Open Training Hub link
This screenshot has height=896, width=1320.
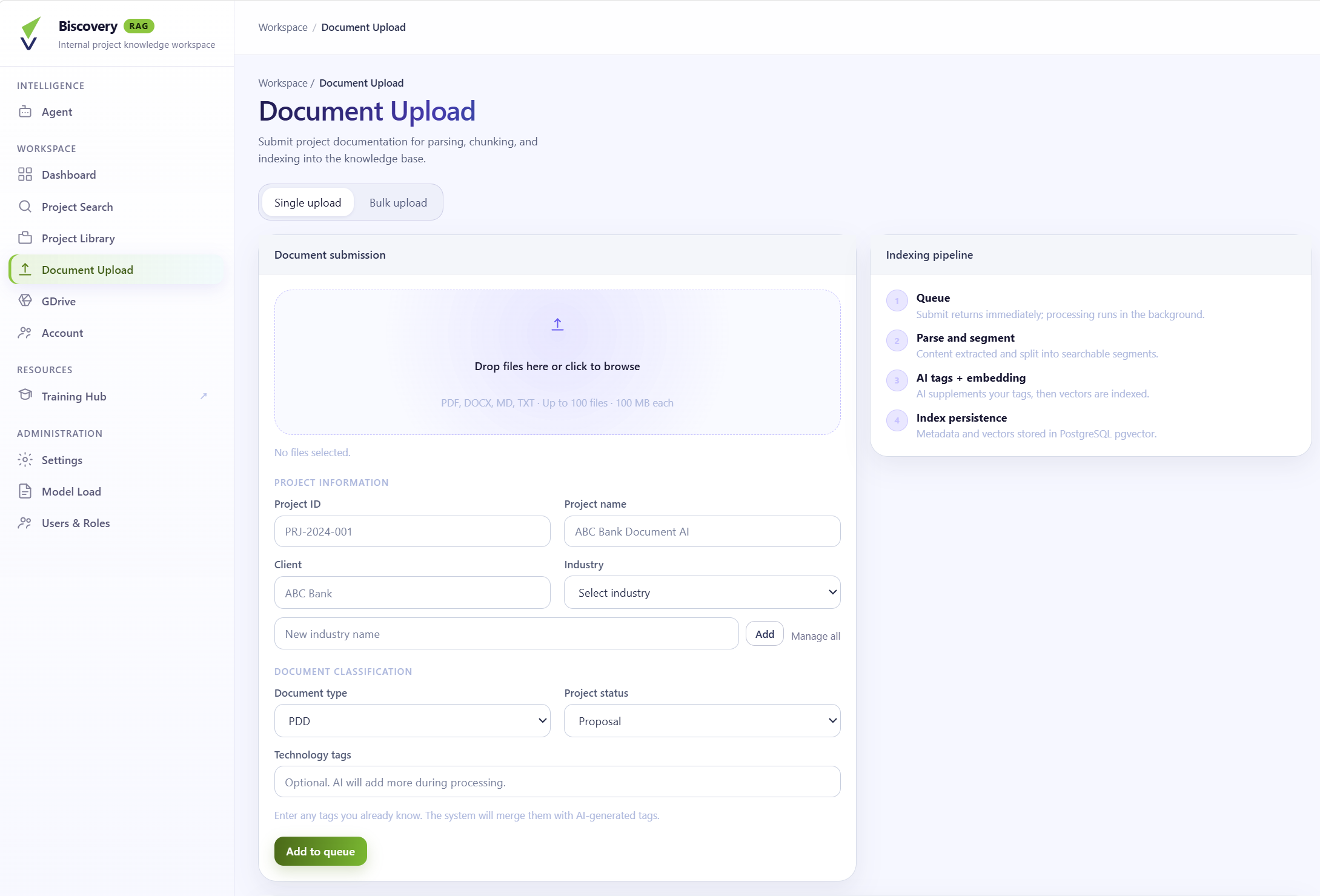(116, 396)
